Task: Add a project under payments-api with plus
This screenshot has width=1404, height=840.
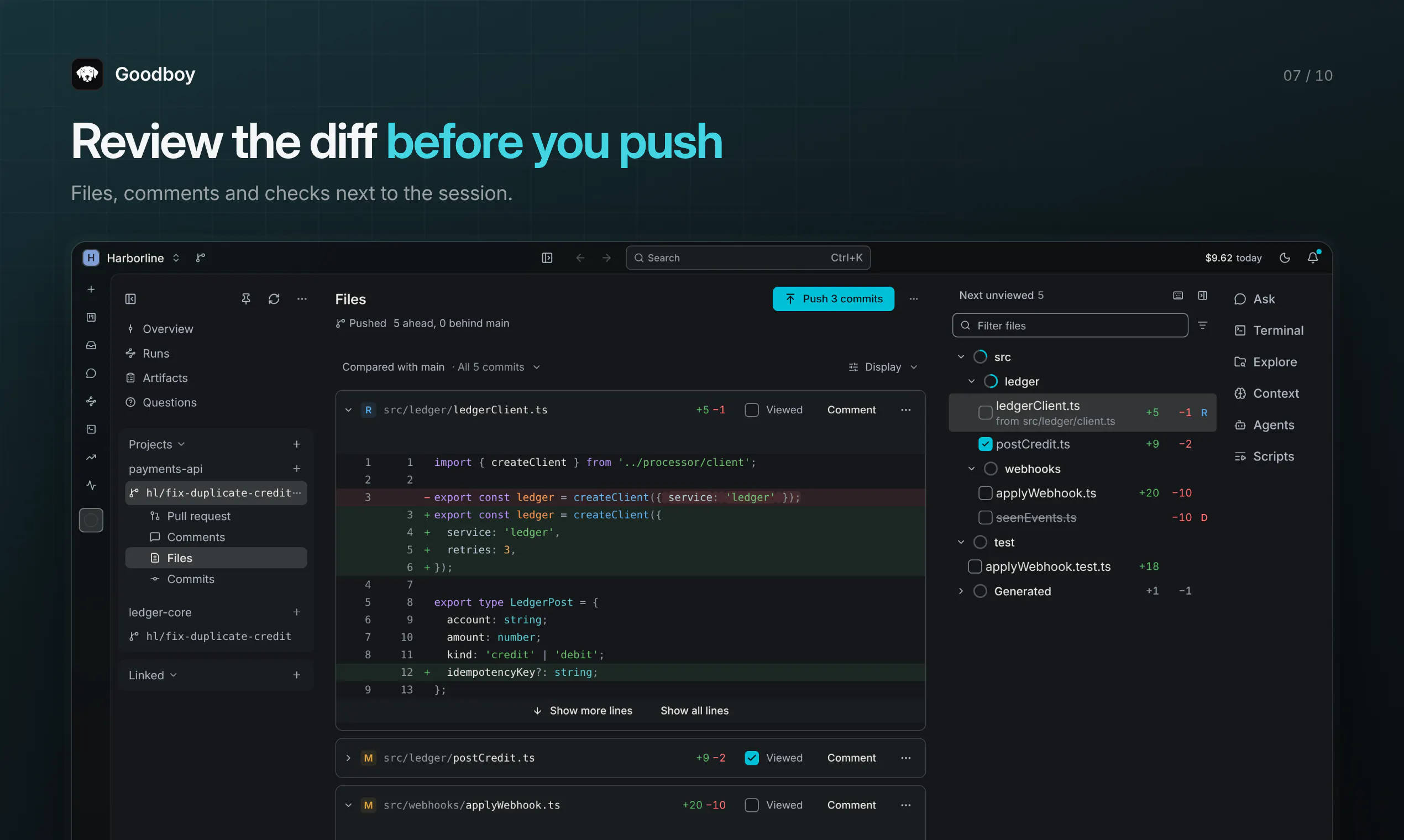Action: tap(296, 468)
